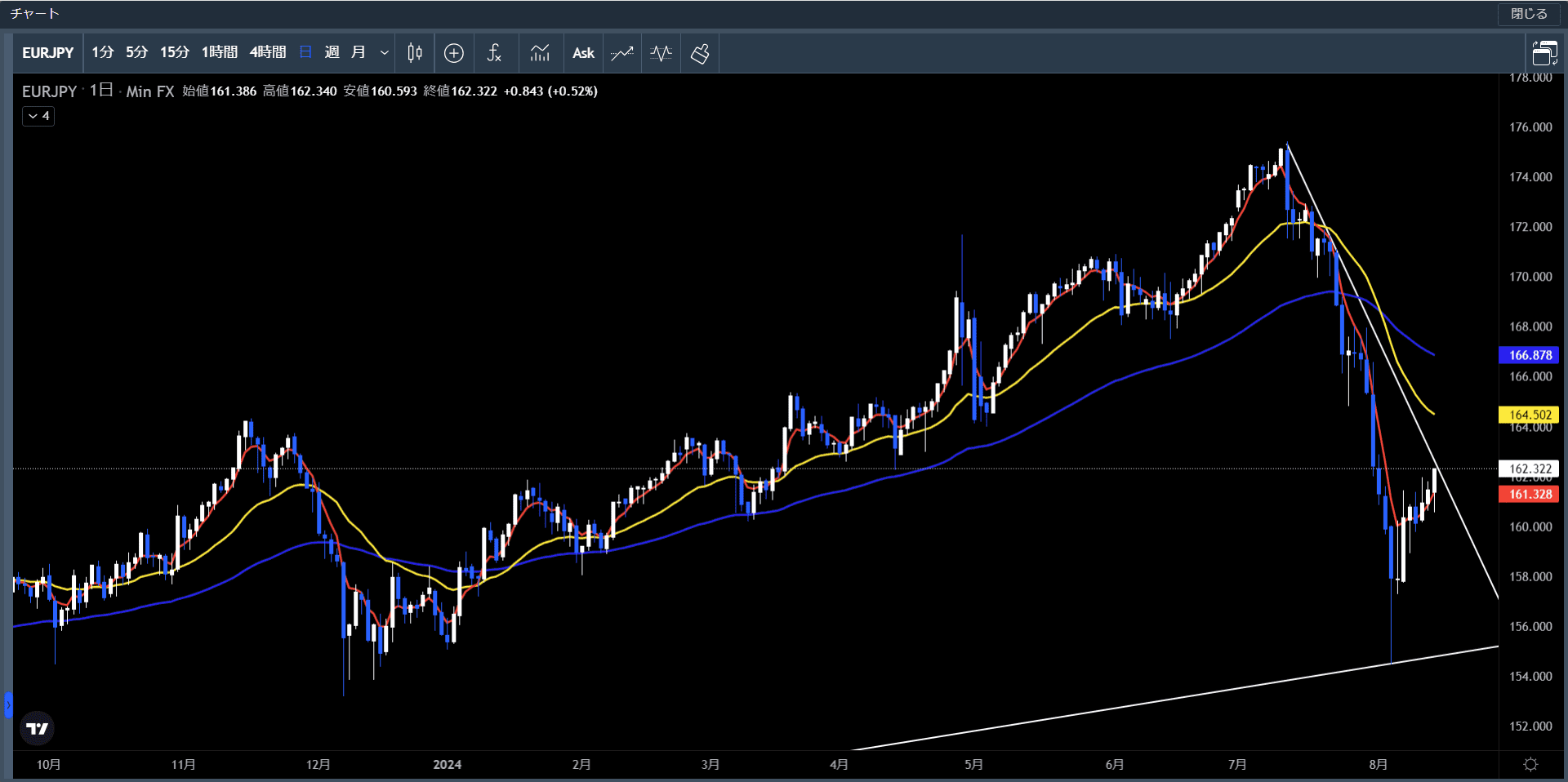
Task: Click the detach window icon
Action: 1544,53
